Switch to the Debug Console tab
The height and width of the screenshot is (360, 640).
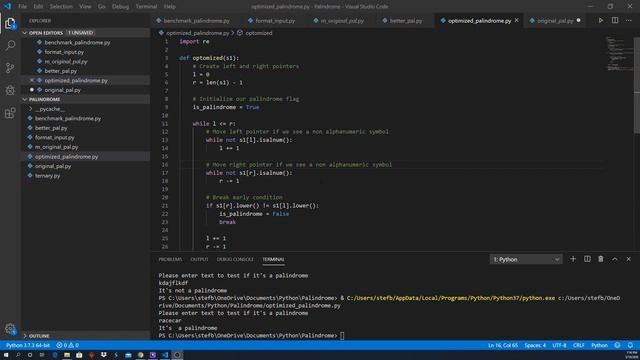(x=235, y=259)
